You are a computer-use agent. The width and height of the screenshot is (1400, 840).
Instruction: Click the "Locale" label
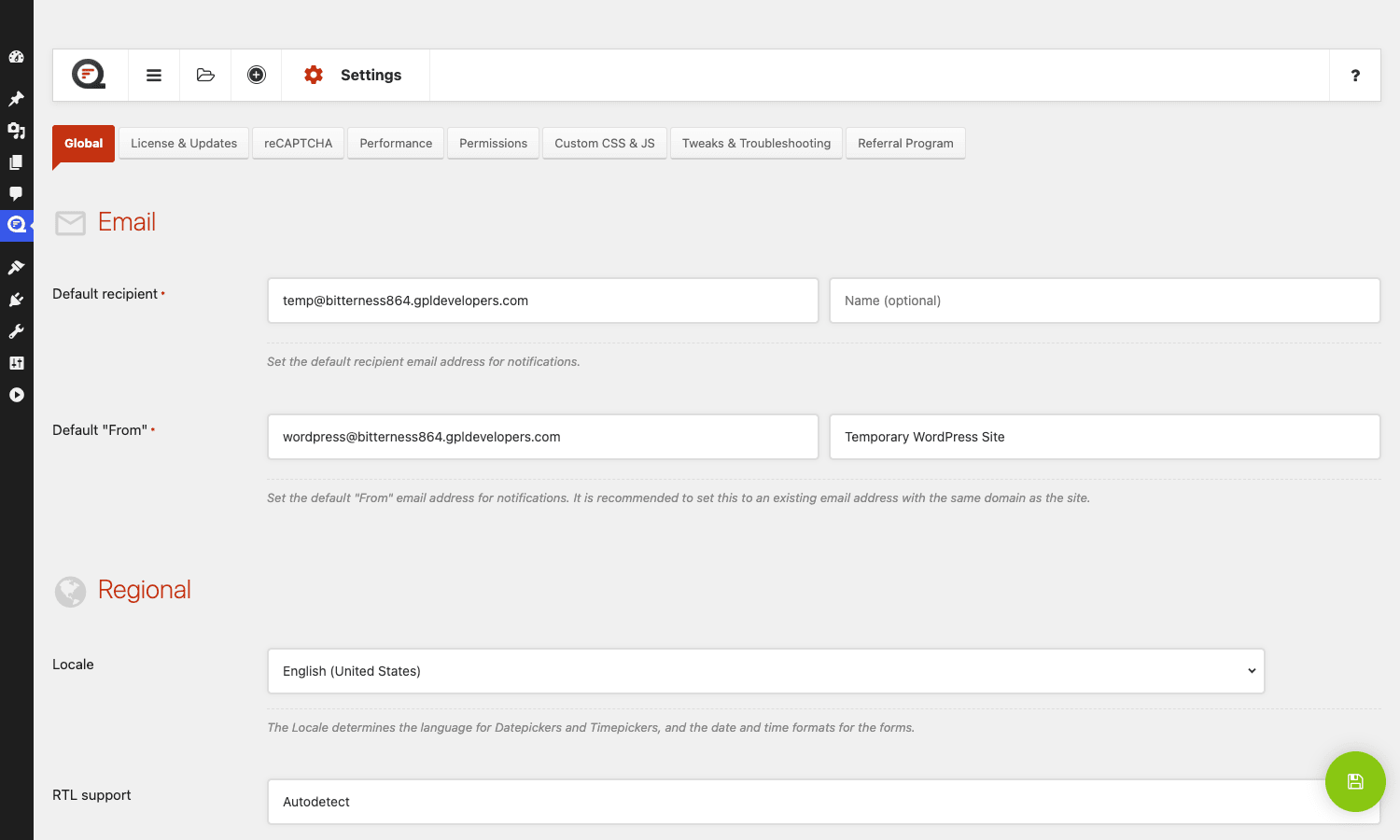click(73, 665)
